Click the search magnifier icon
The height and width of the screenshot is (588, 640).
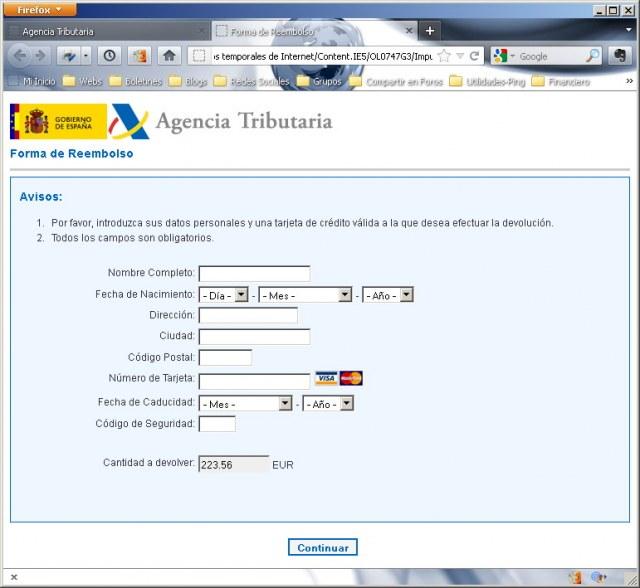(593, 56)
